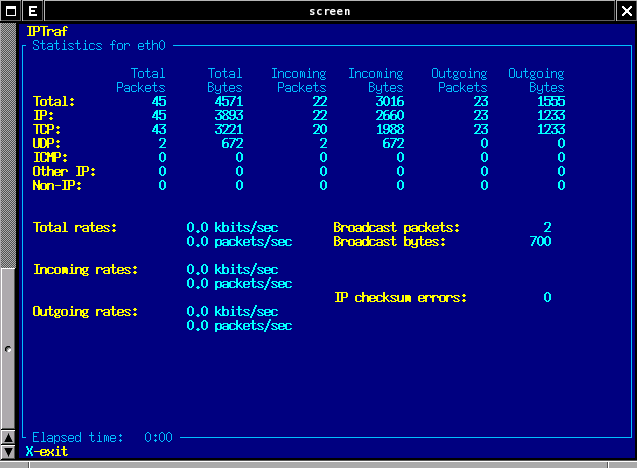Click the 'IP checksum errors:' label
637x468 pixels.
tap(400, 297)
